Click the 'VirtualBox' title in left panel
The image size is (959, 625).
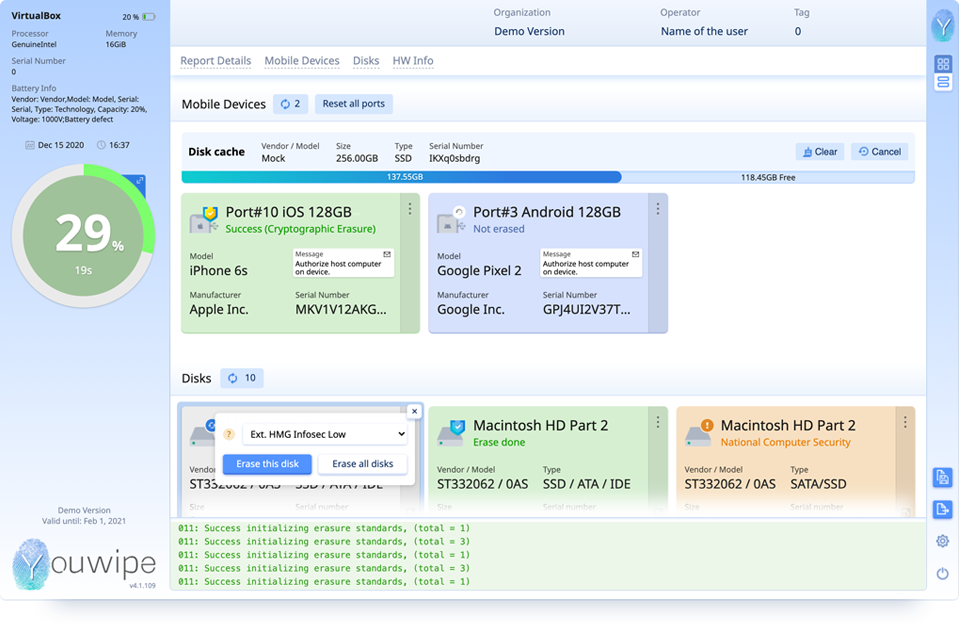click(36, 16)
